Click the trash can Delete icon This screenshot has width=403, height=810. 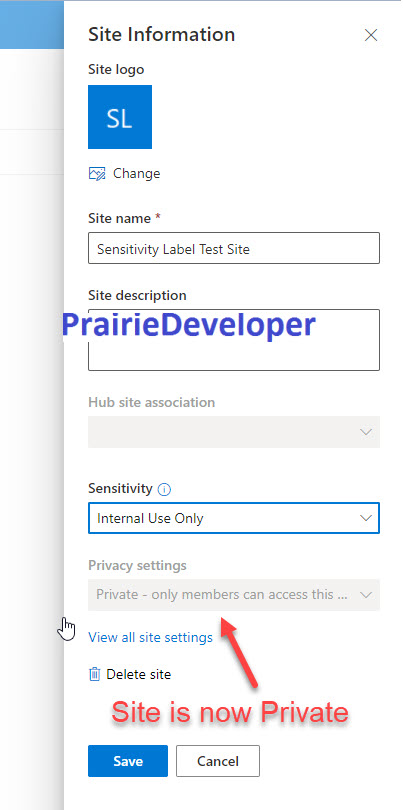pyautogui.click(x=95, y=674)
